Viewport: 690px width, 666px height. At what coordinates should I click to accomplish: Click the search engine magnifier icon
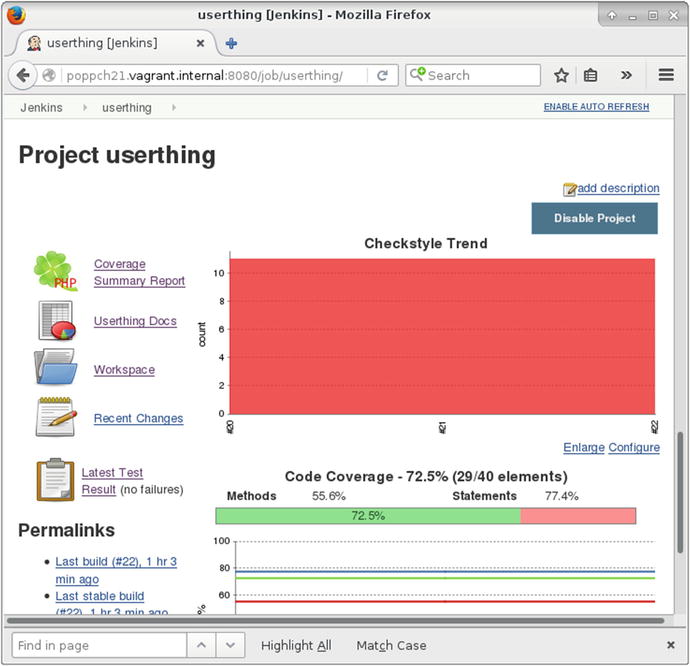pyautogui.click(x=417, y=74)
